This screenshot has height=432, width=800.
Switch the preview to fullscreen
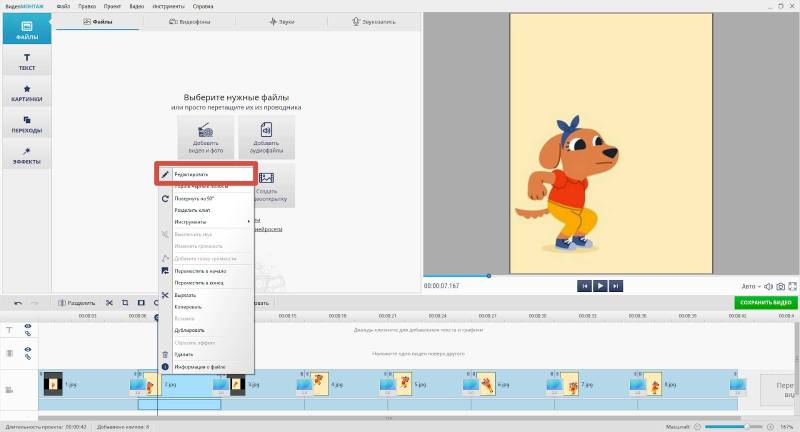tap(792, 287)
